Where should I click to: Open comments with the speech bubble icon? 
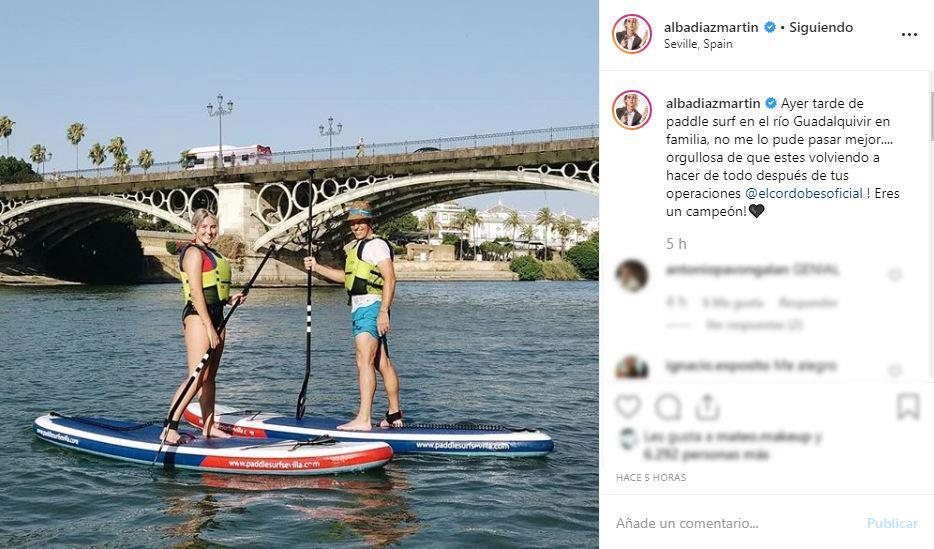pyautogui.click(x=668, y=408)
